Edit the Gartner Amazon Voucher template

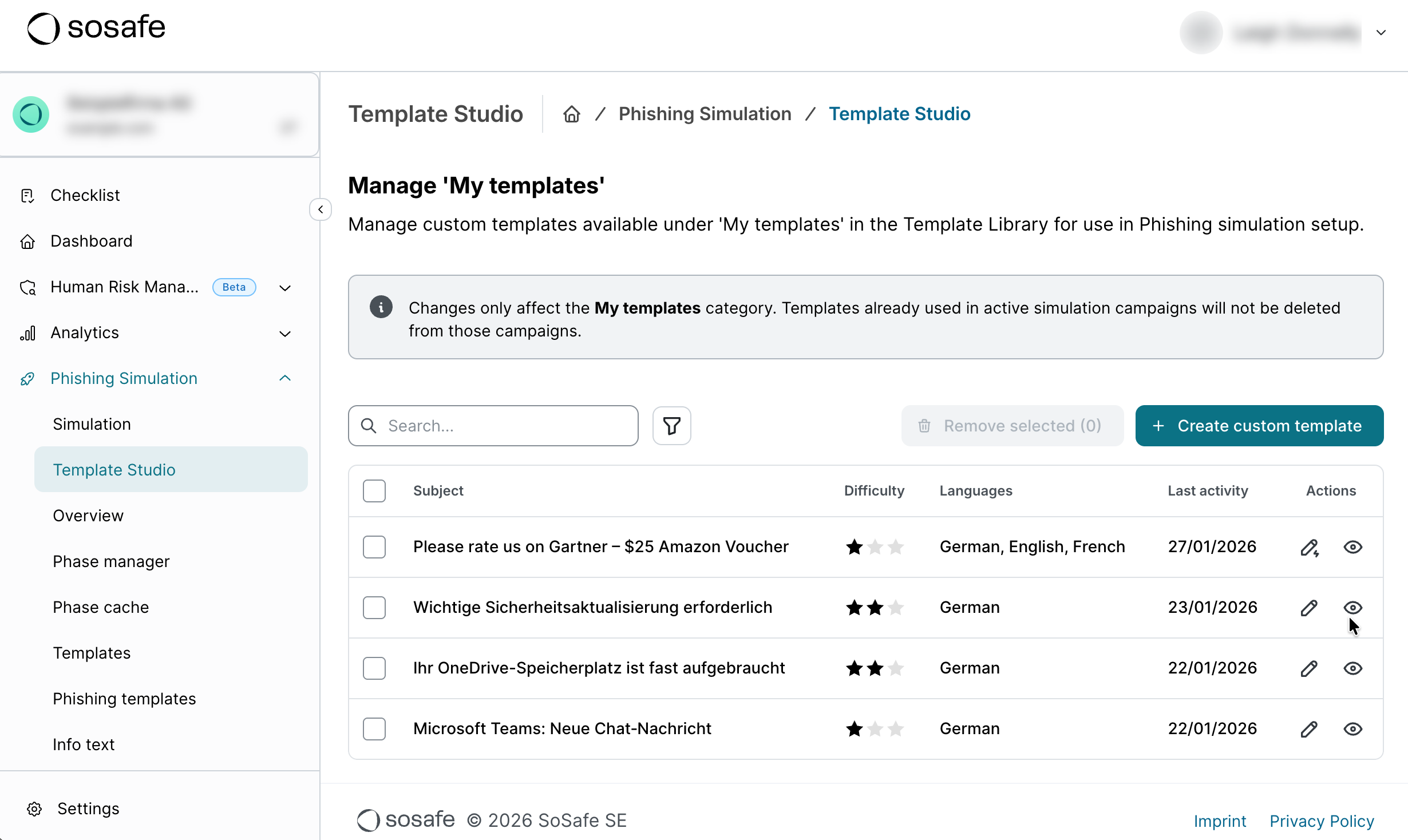click(1309, 548)
